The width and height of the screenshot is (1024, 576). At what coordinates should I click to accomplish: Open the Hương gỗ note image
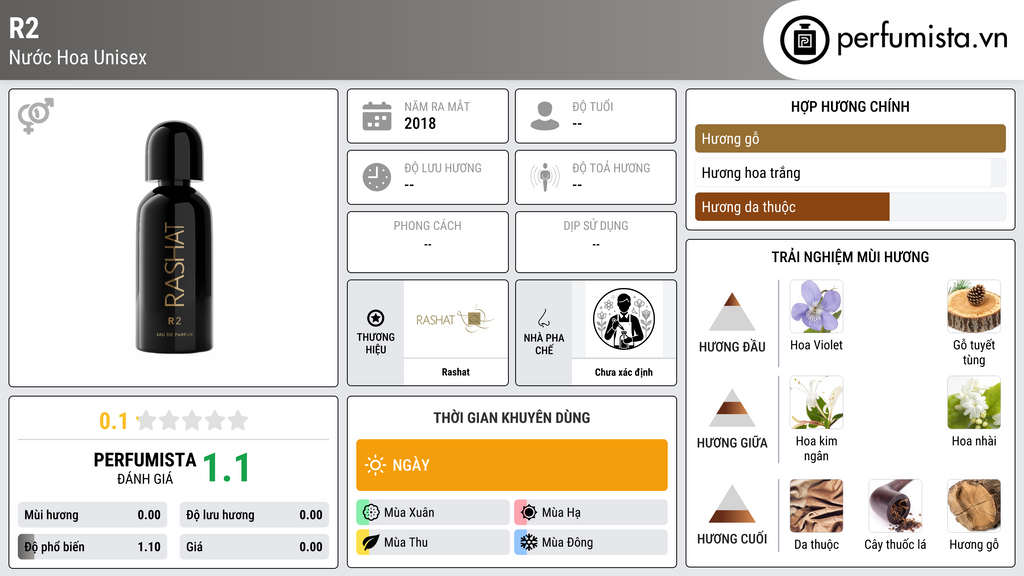point(974,506)
